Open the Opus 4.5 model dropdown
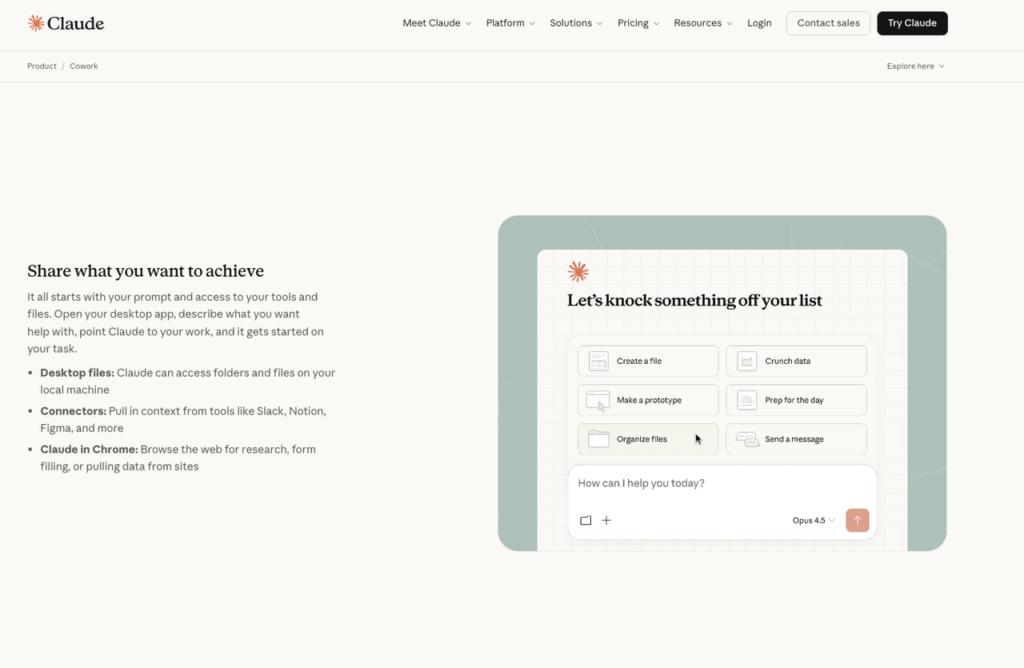 tap(813, 520)
